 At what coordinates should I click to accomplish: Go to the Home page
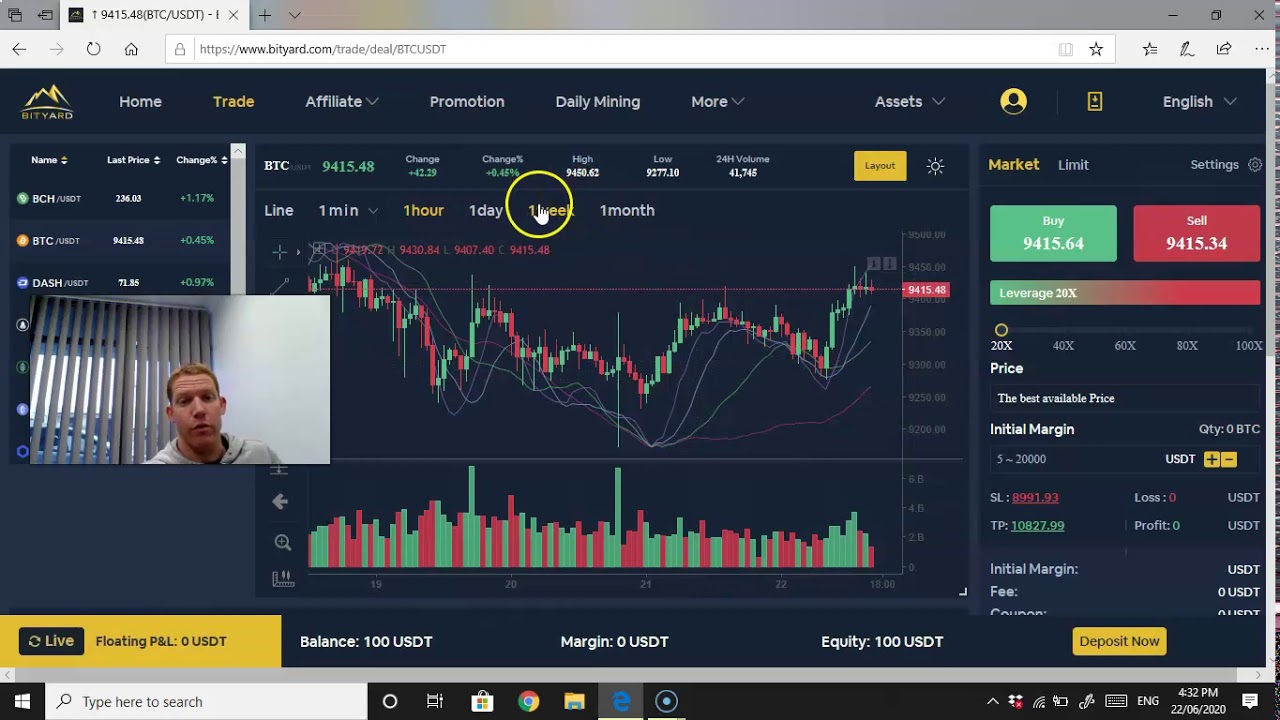click(140, 101)
